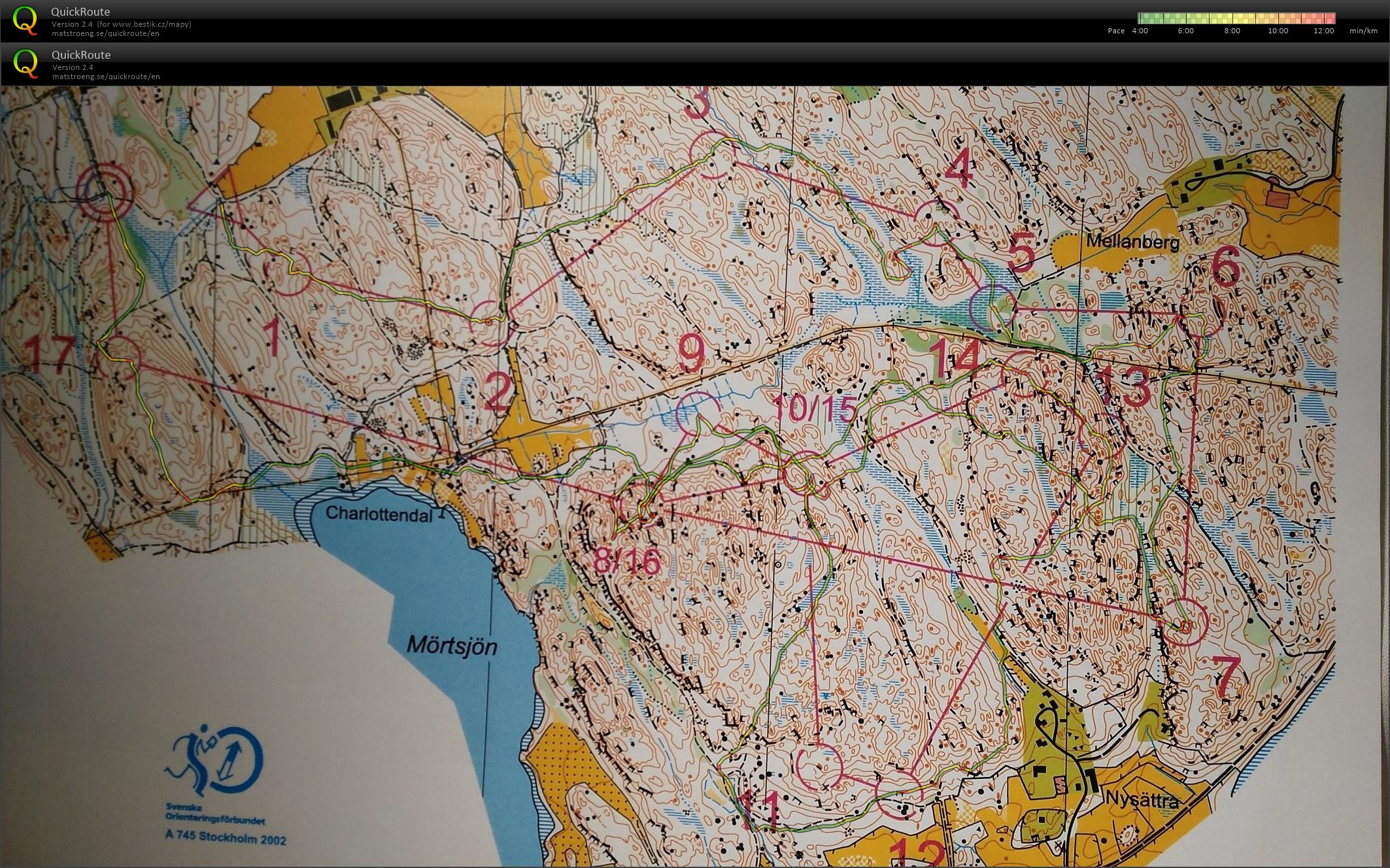Click the Mellanberg place name
Viewport: 1390px width, 868px height.
1132,242
